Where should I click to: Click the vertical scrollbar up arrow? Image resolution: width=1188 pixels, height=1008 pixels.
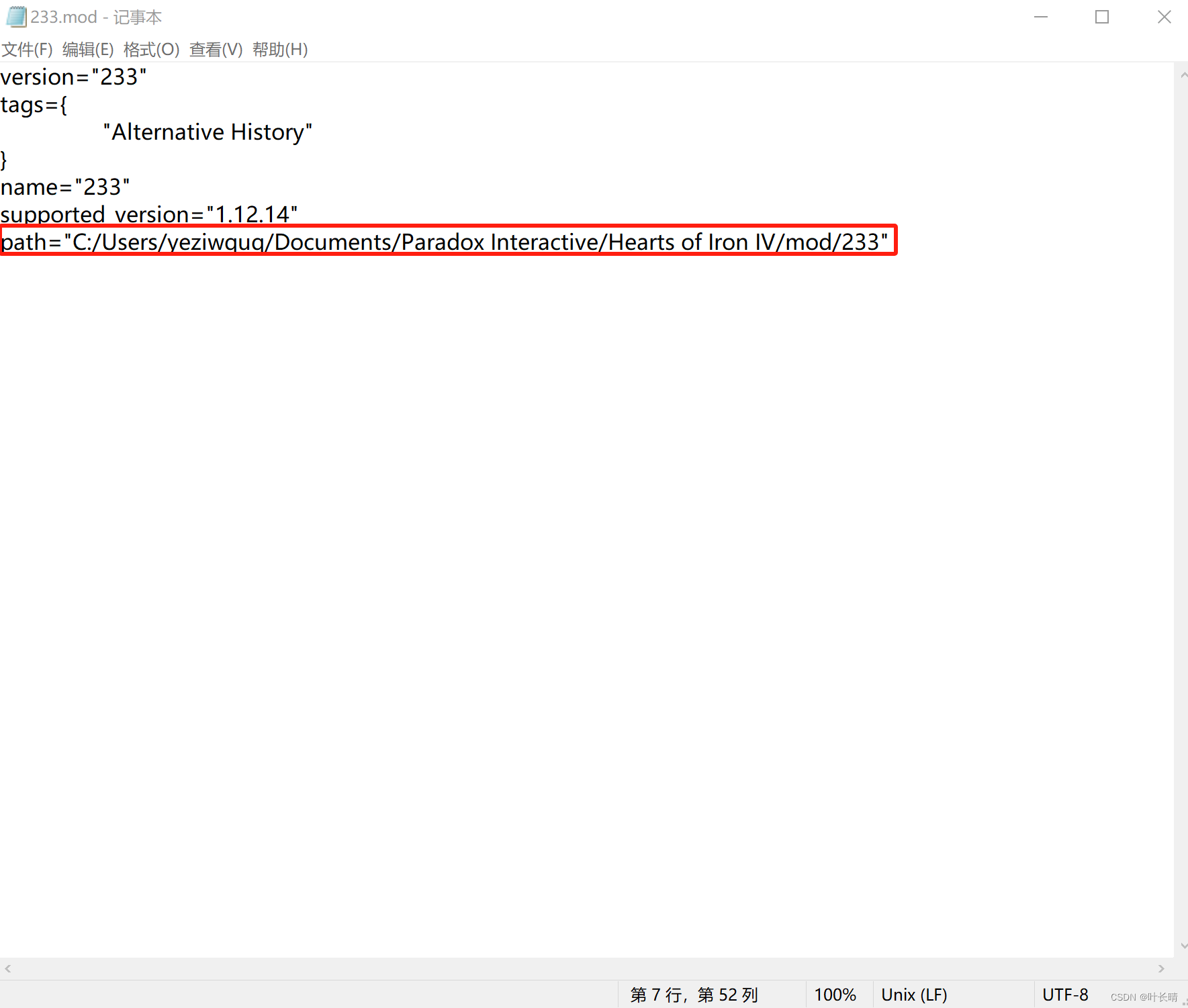point(1183,75)
